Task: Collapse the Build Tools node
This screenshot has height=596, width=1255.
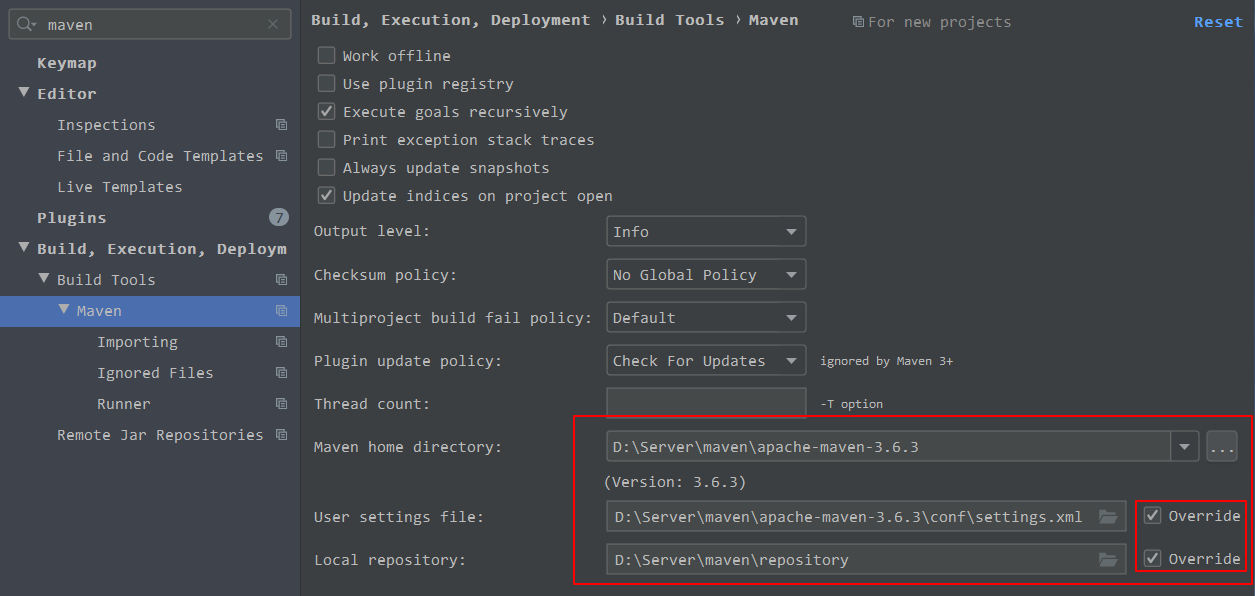Action: tap(44, 279)
